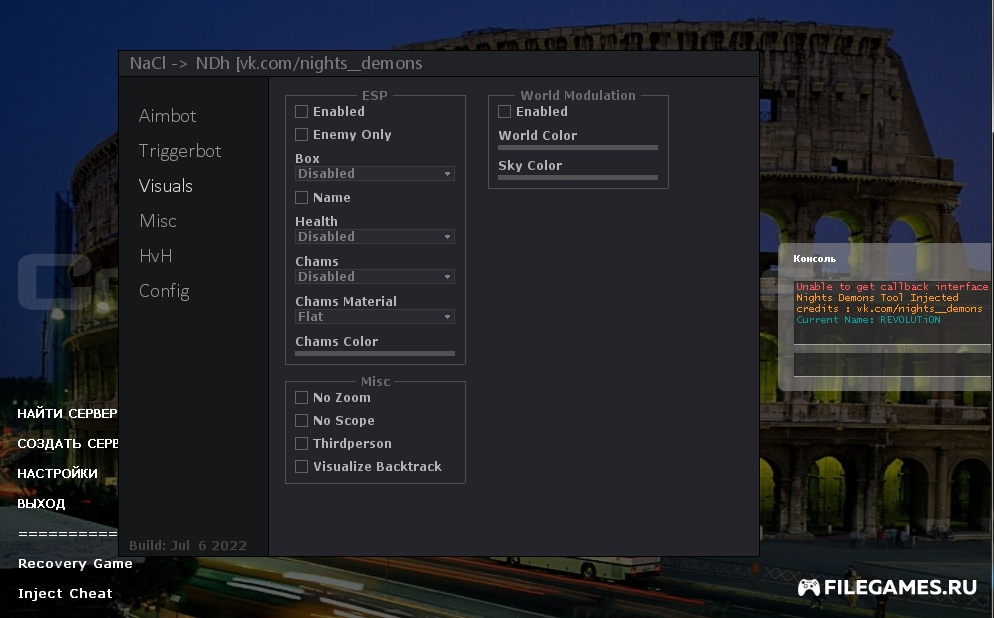The image size is (994, 618).
Task: Go to the HvH tab
Action: (x=155, y=255)
